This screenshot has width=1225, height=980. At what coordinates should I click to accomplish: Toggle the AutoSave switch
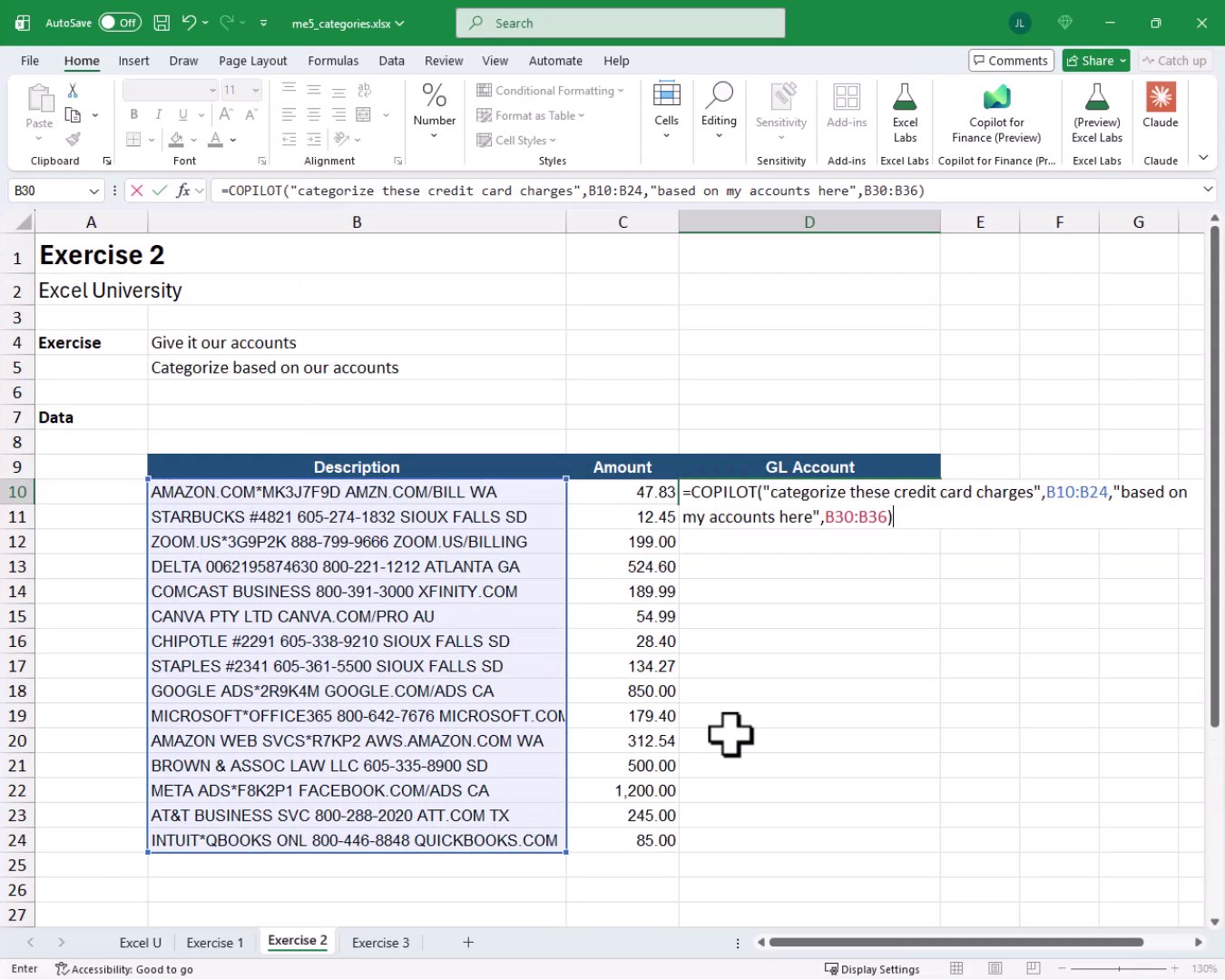click(120, 23)
